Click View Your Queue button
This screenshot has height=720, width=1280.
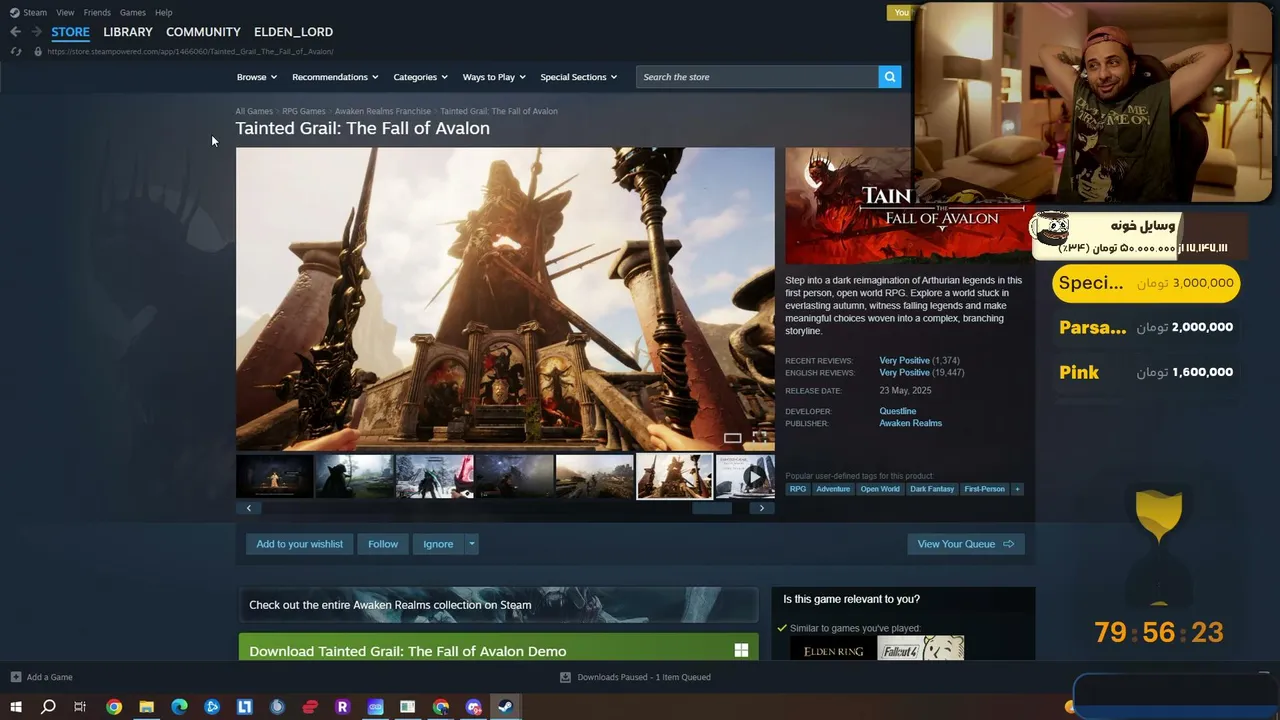point(966,544)
